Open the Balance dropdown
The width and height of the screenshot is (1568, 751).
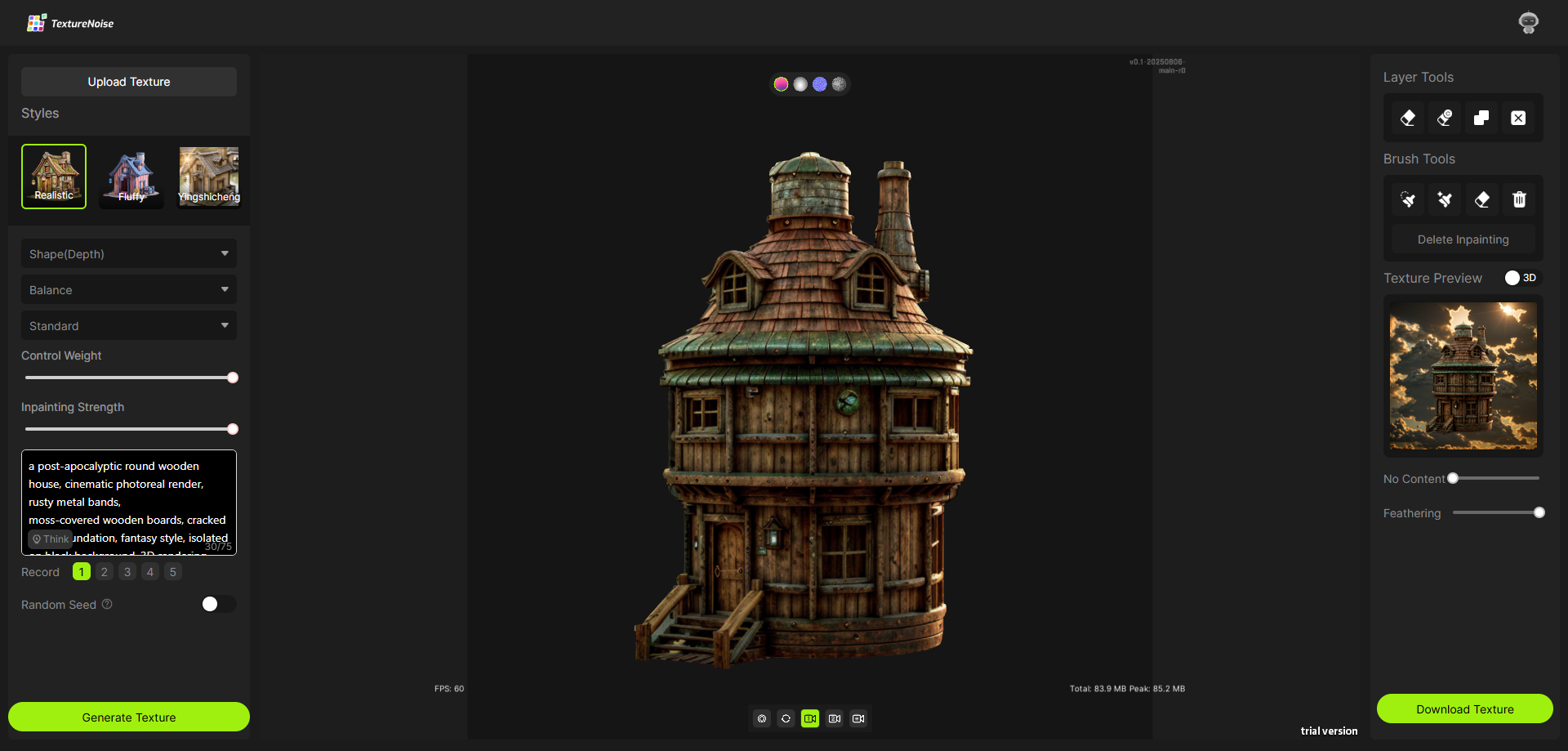(x=129, y=290)
